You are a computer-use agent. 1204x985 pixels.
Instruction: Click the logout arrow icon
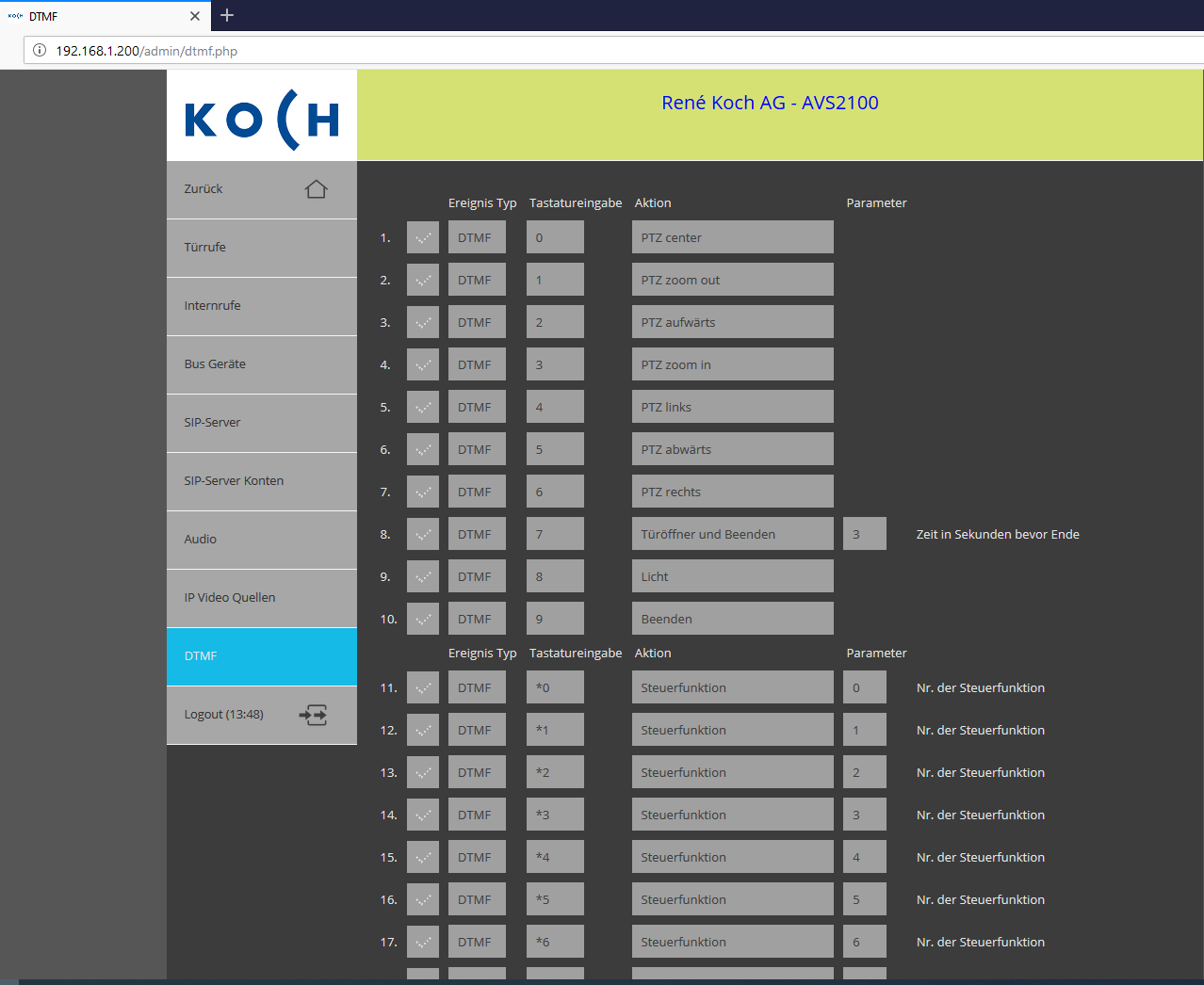tap(313, 715)
